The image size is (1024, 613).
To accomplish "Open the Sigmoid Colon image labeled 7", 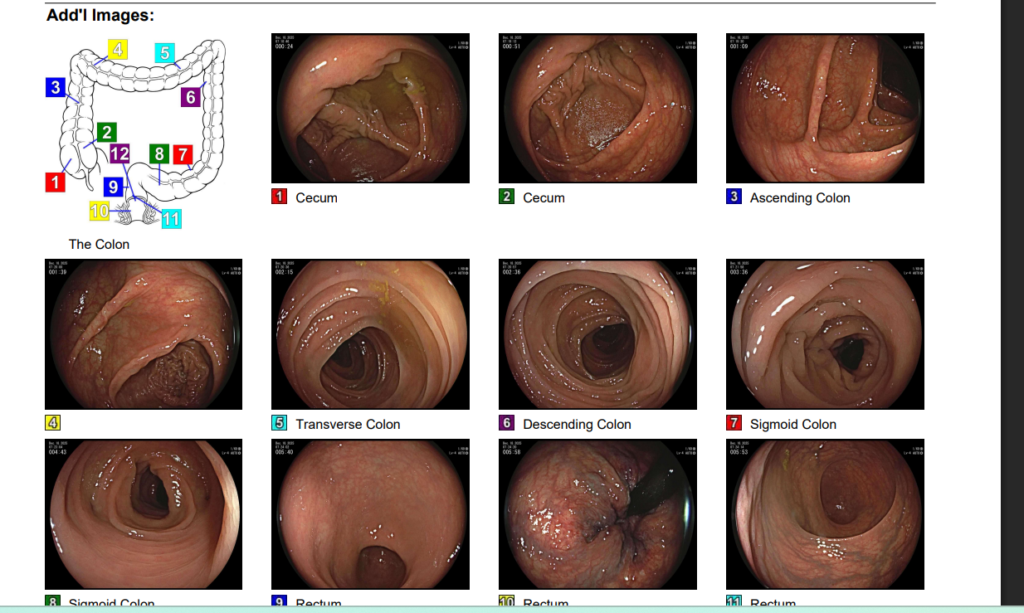I will point(825,334).
